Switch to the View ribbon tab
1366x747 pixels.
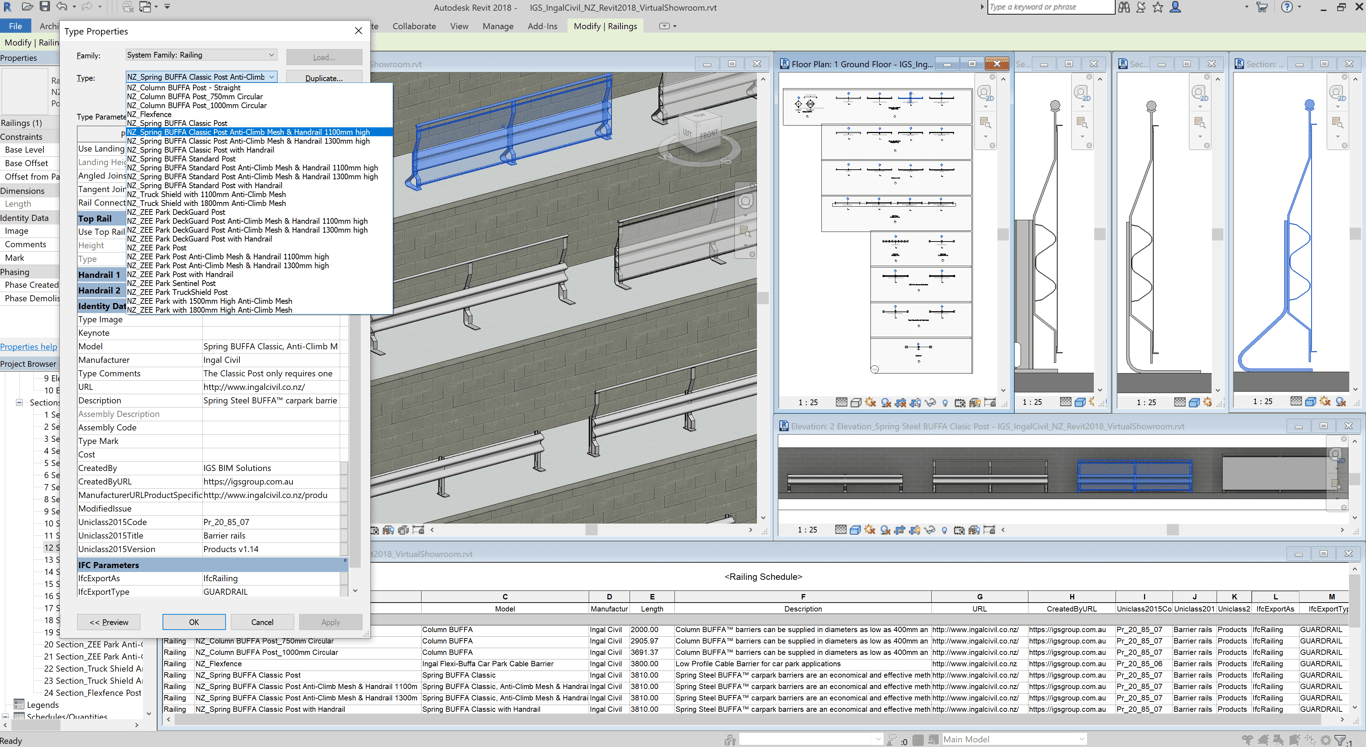459,26
